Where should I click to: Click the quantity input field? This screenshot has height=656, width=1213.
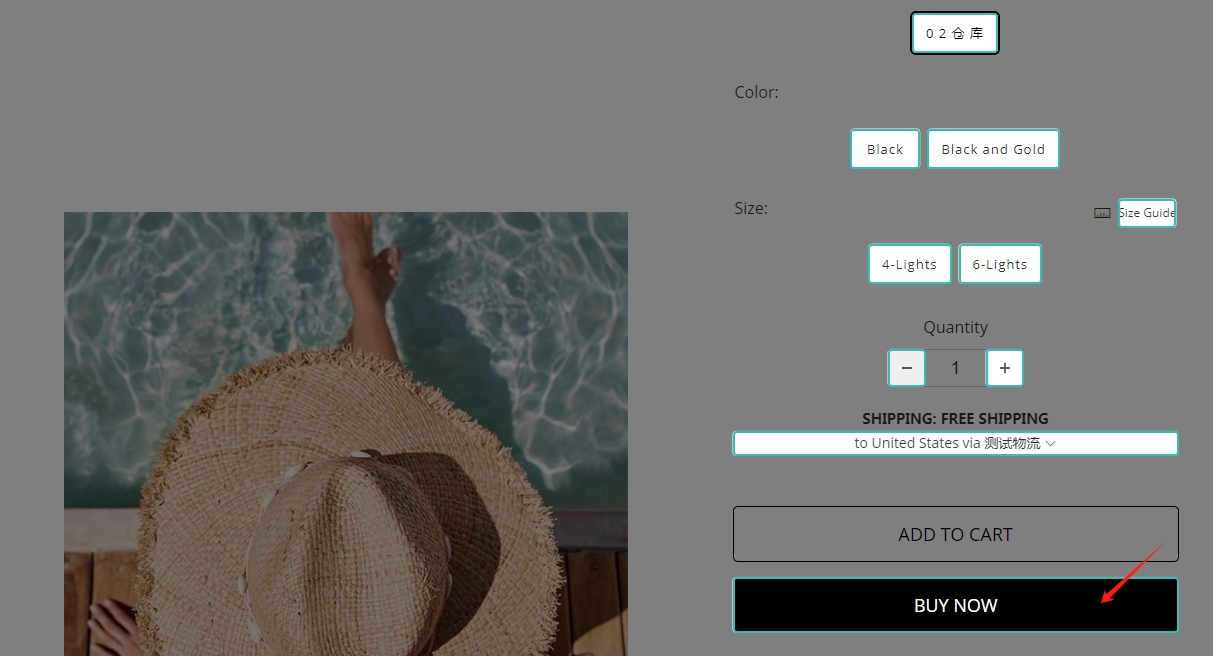pyautogui.click(x=955, y=368)
